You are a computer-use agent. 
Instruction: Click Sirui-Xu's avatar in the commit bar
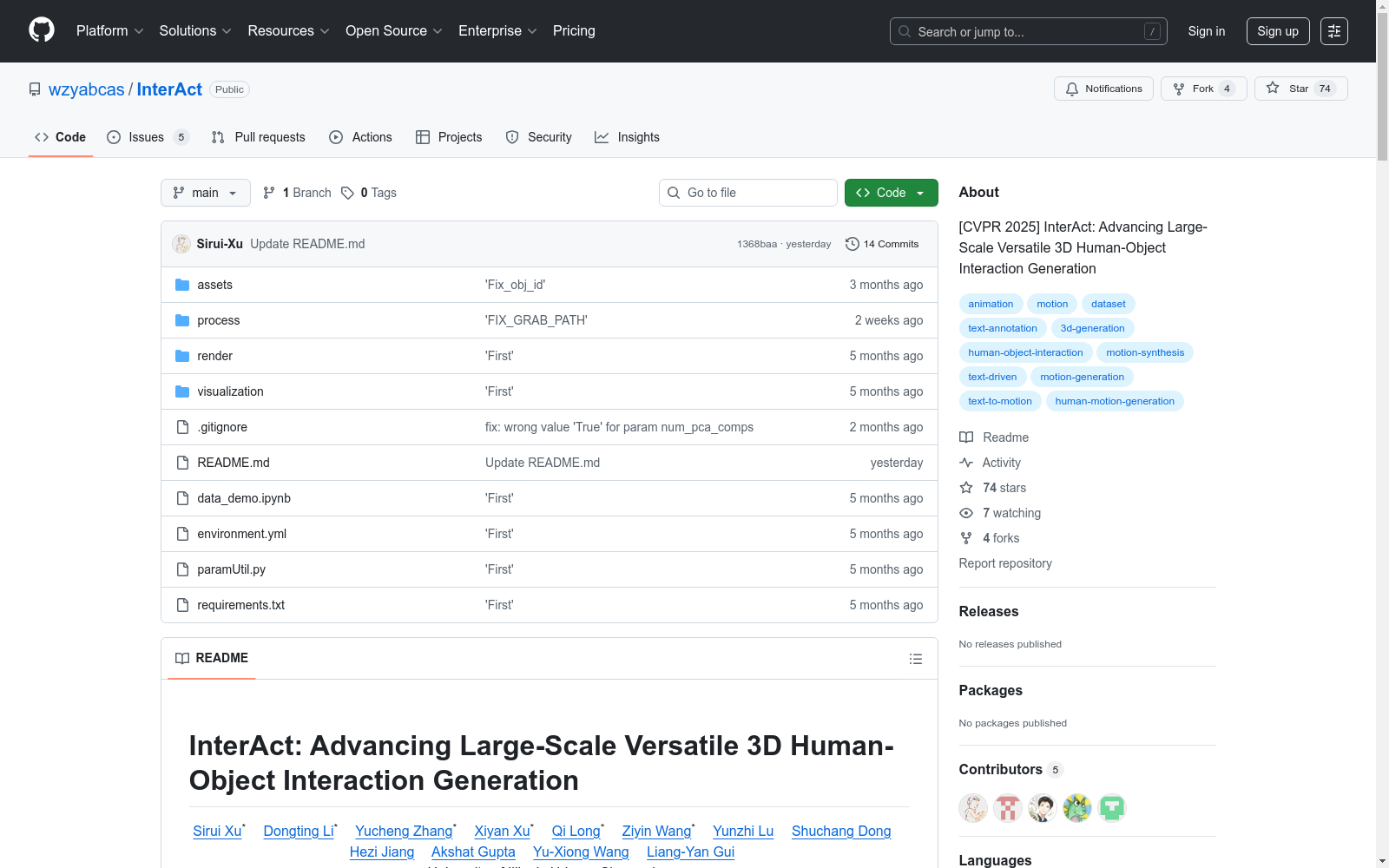(x=181, y=244)
